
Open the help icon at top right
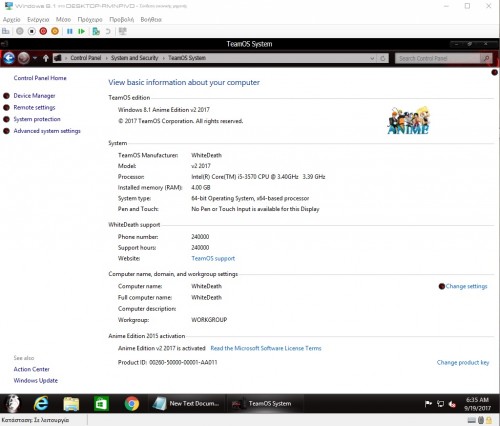tap(495, 72)
